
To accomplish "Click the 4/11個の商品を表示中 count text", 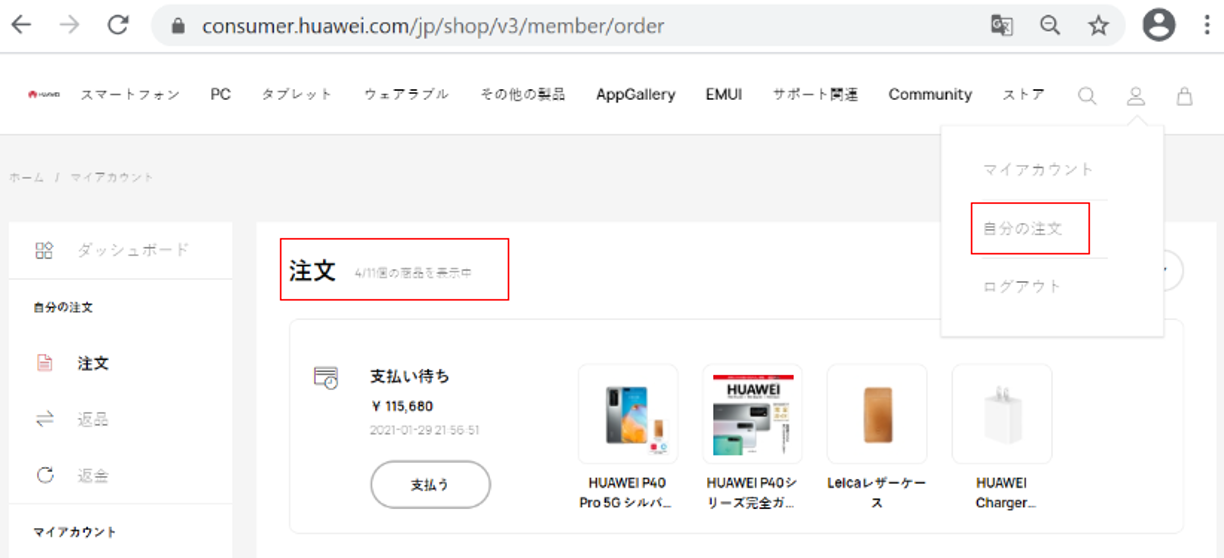I will (413, 273).
